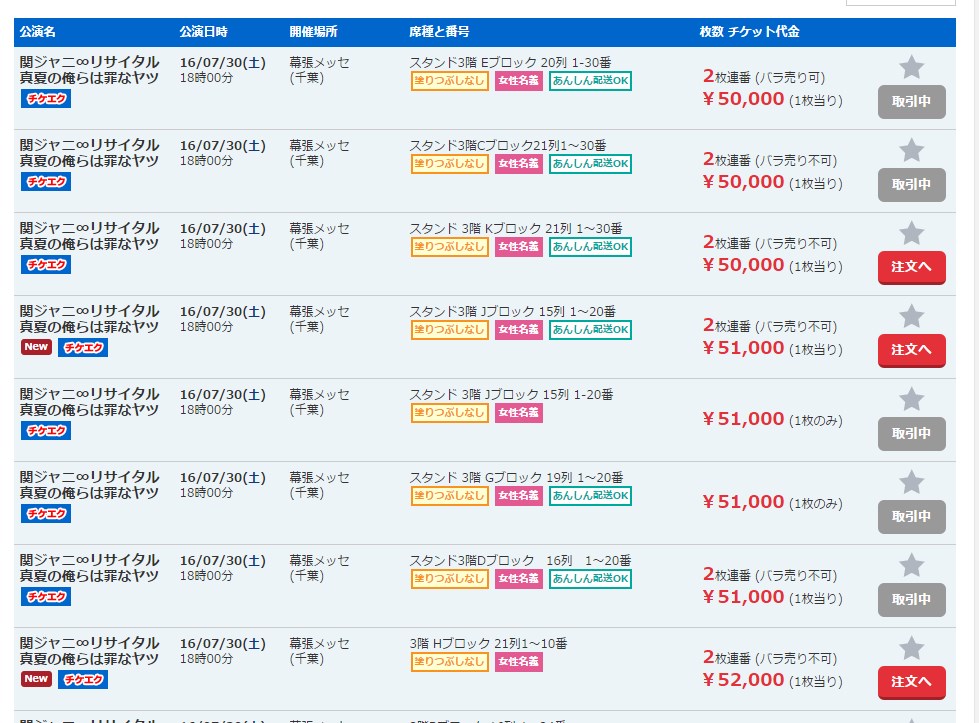This screenshot has height=723, width=979.
Task: Star the C block row 21 listing
Action: click(912, 150)
